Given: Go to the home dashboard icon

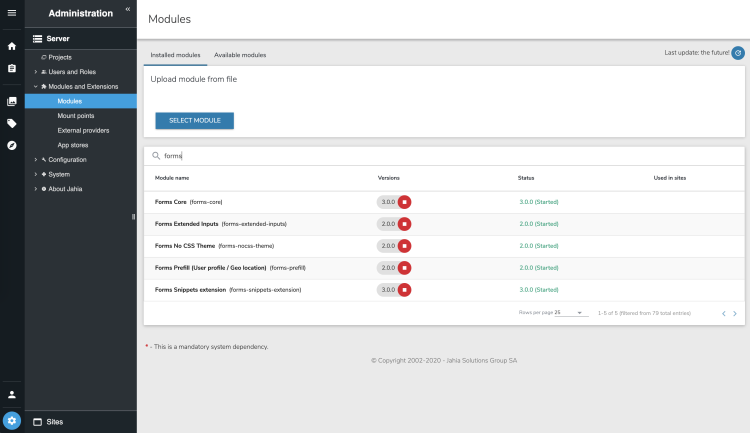Looking at the screenshot, I should pyautogui.click(x=12, y=46).
